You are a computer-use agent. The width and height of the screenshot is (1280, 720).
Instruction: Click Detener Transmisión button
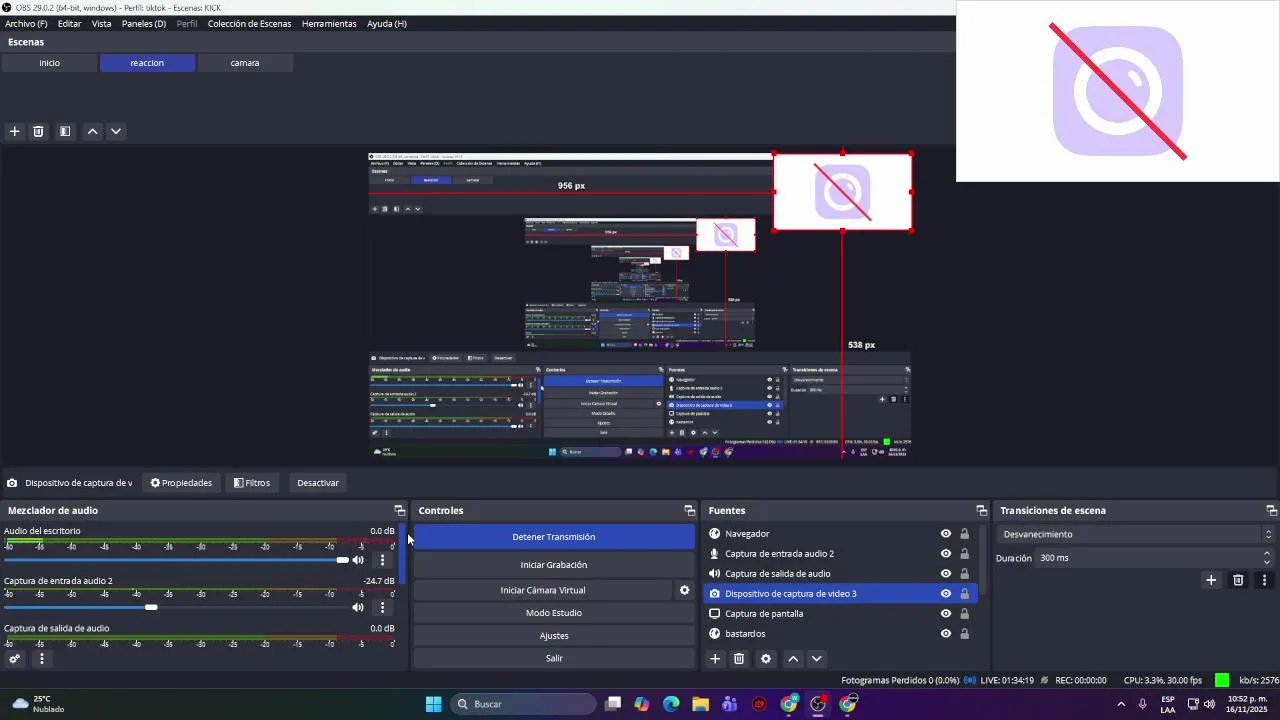(554, 537)
